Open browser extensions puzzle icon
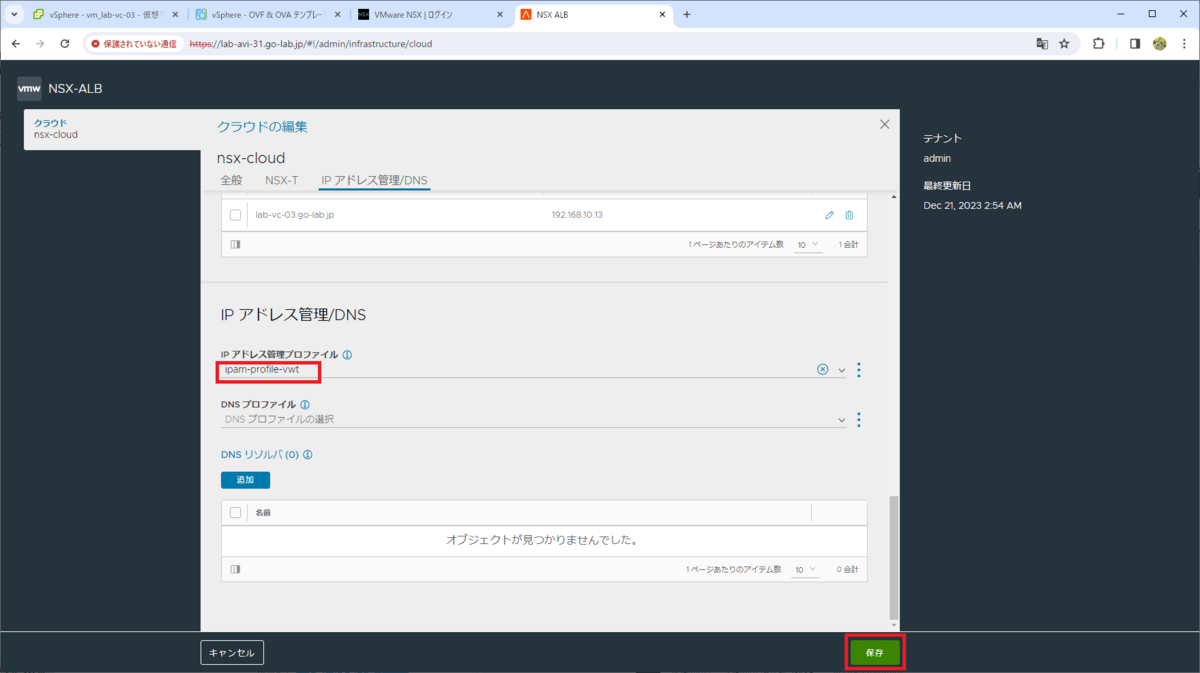Image resolution: width=1200 pixels, height=673 pixels. [x=1099, y=44]
